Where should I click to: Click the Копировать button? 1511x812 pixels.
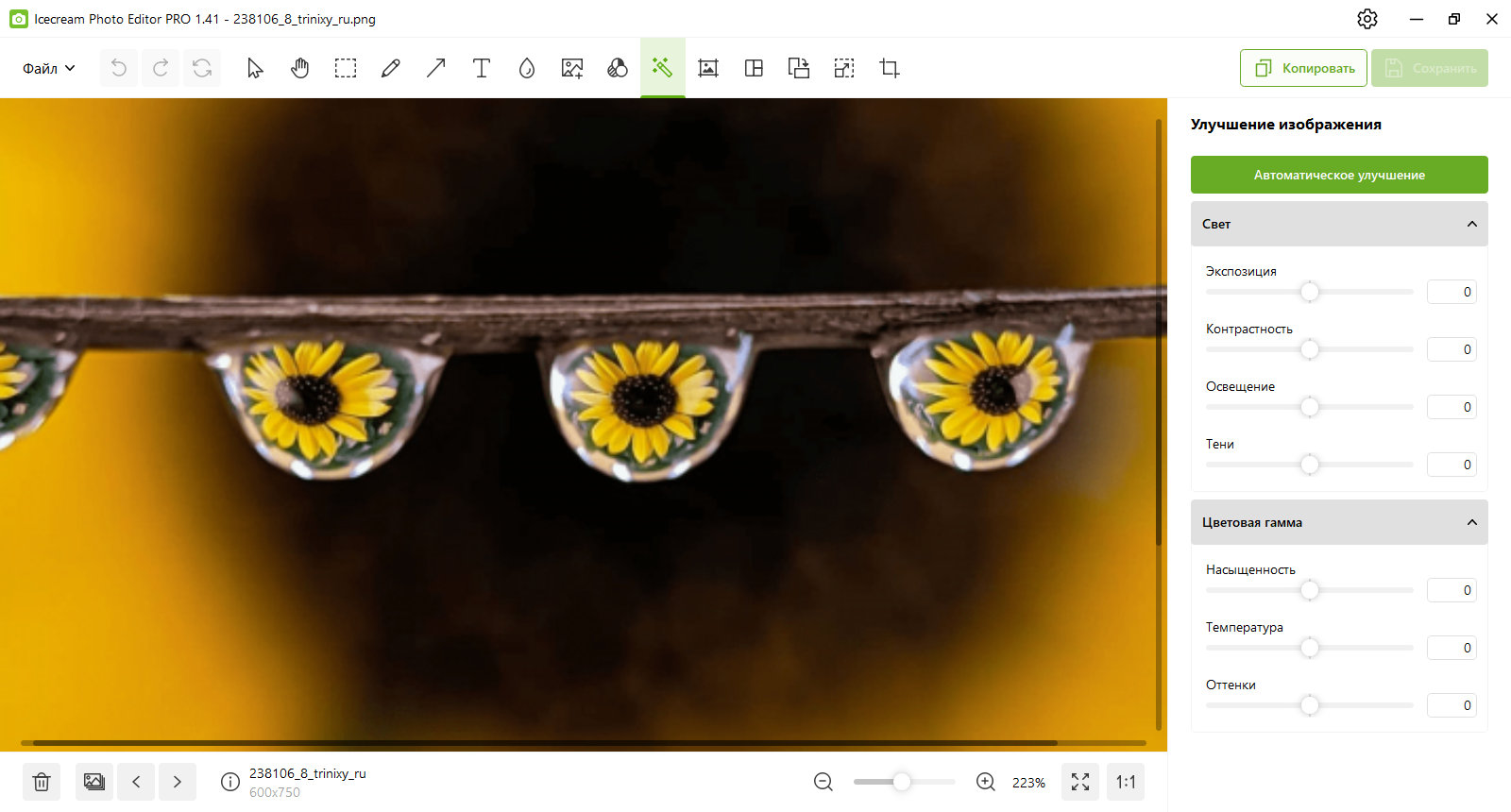pyautogui.click(x=1303, y=68)
